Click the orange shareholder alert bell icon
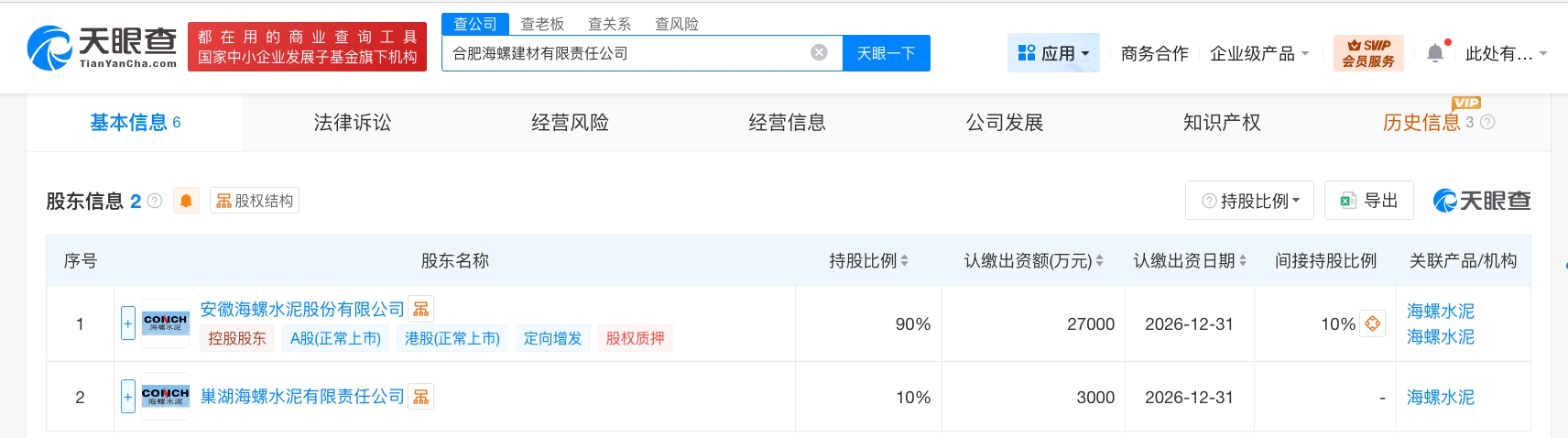Viewport: 1568px width, 438px height. [x=186, y=201]
